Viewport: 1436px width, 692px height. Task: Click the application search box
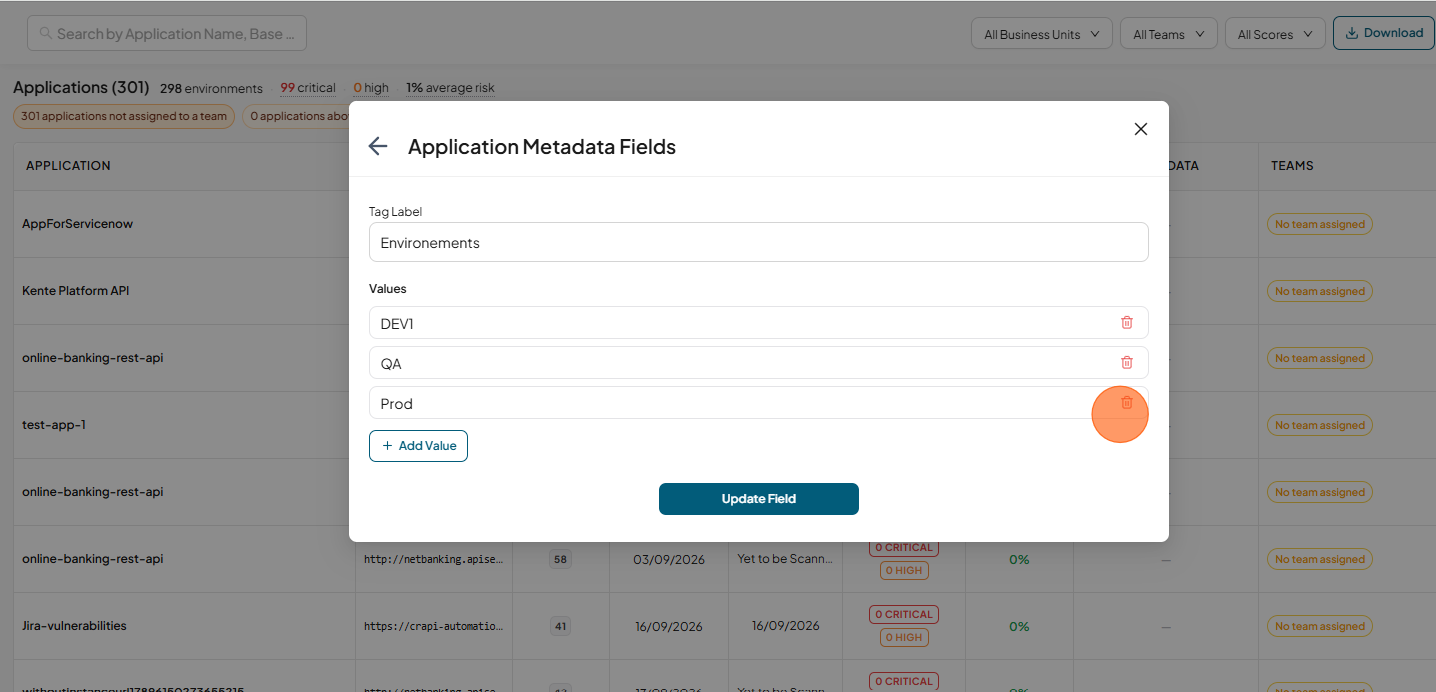[x=167, y=33]
